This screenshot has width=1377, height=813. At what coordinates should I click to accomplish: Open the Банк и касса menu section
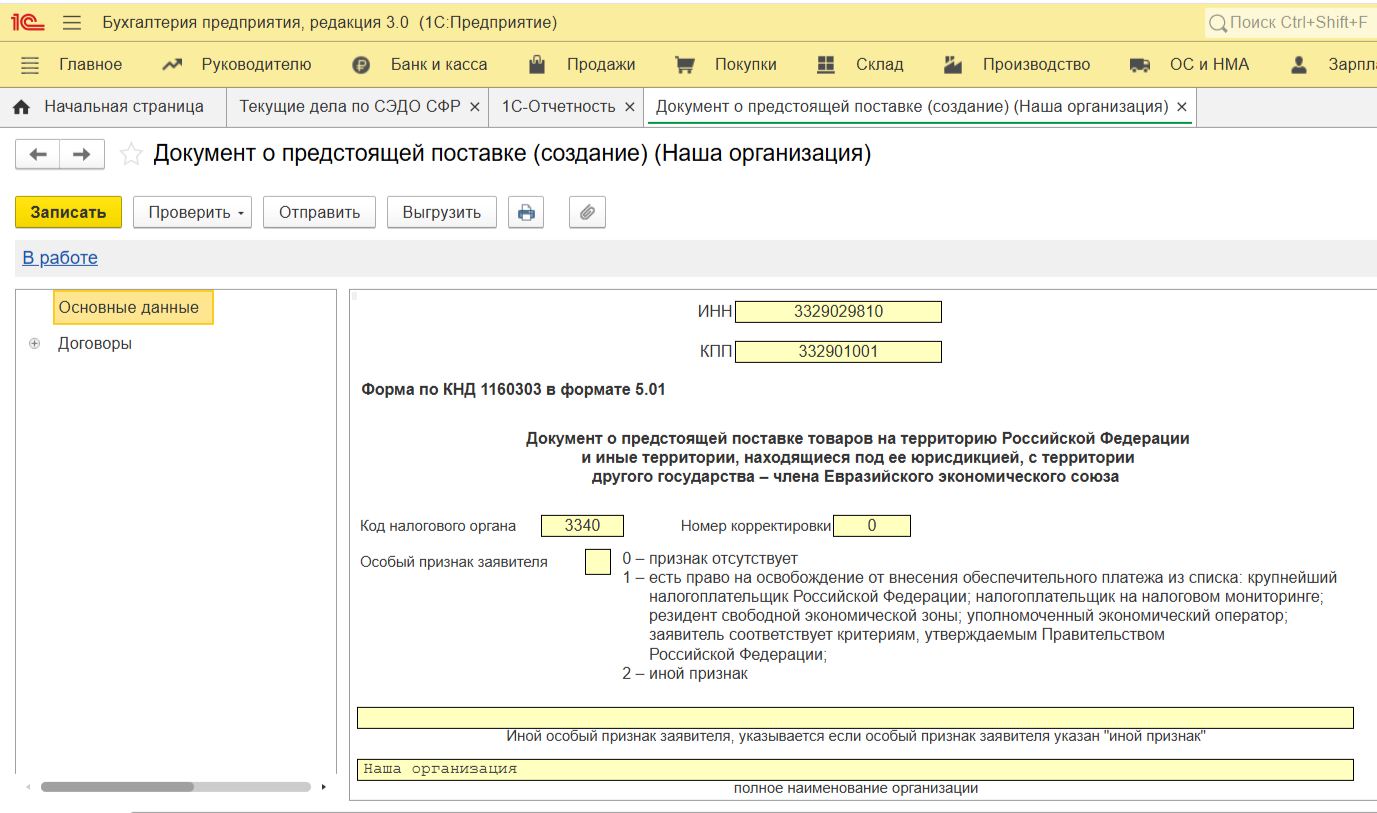439,65
